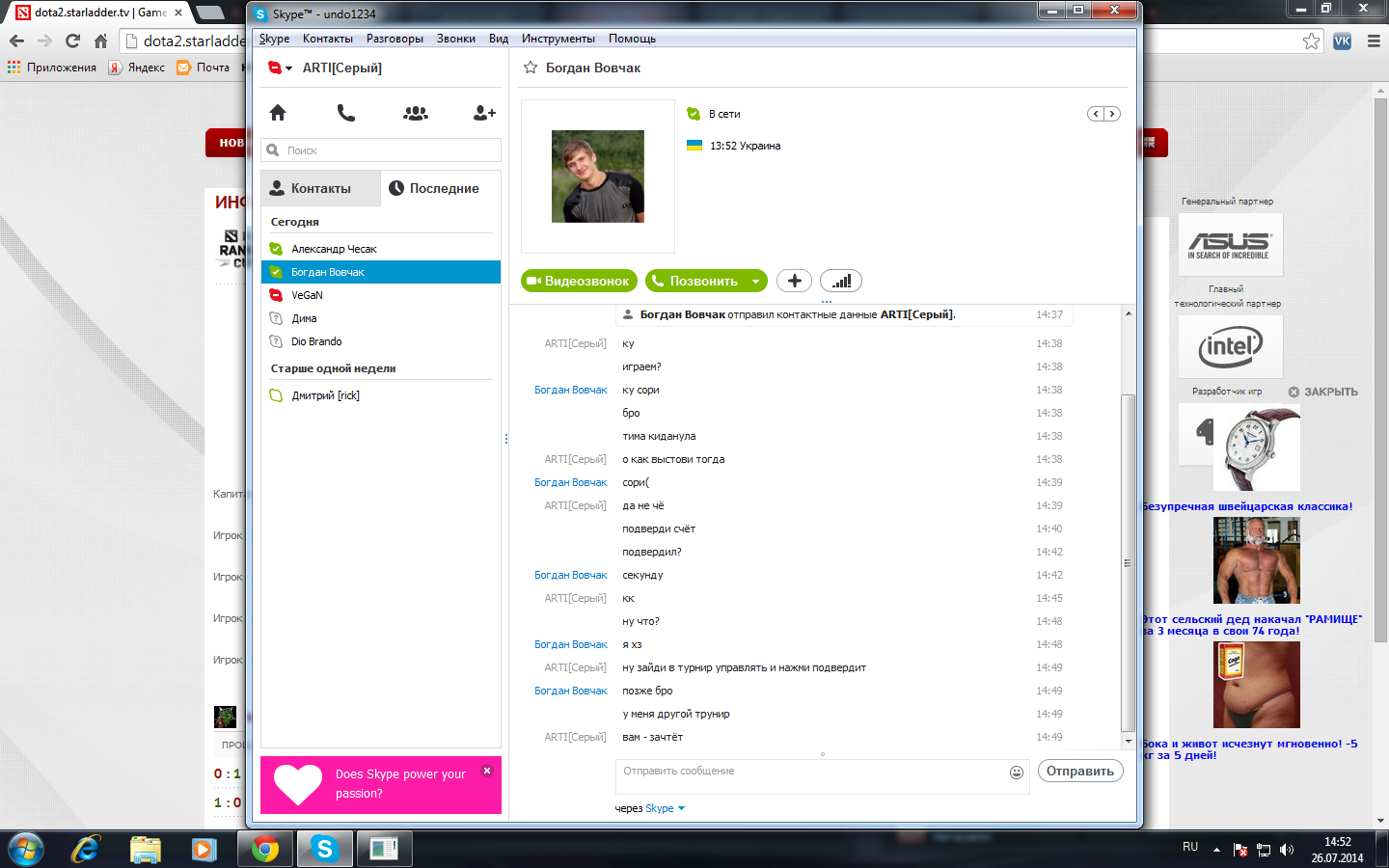Screen dimensions: 1389x868
Task: Open the VK extension in Chrome
Action: point(1342,41)
